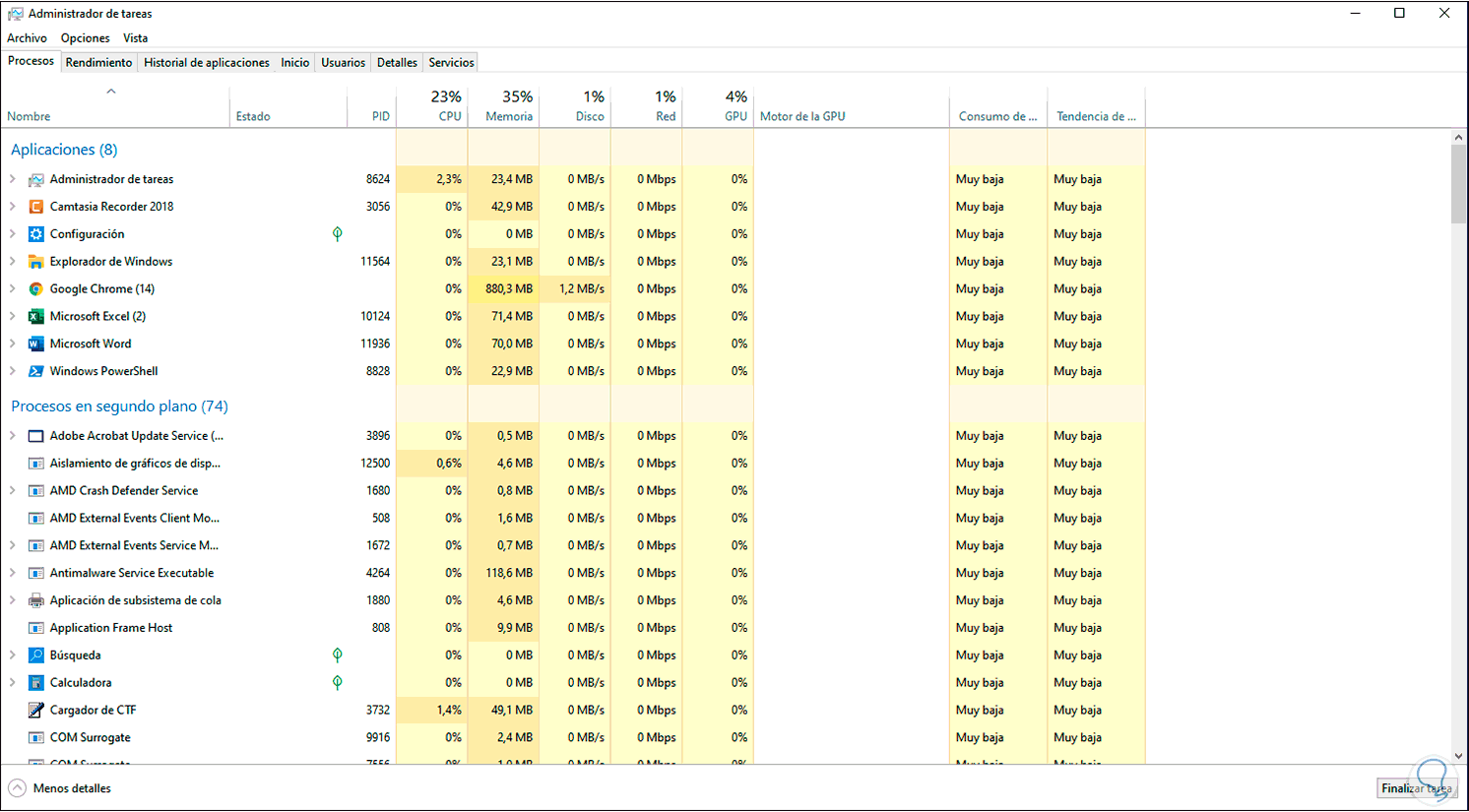
Task: Click the Explorador de Windows folder icon
Action: 36,262
